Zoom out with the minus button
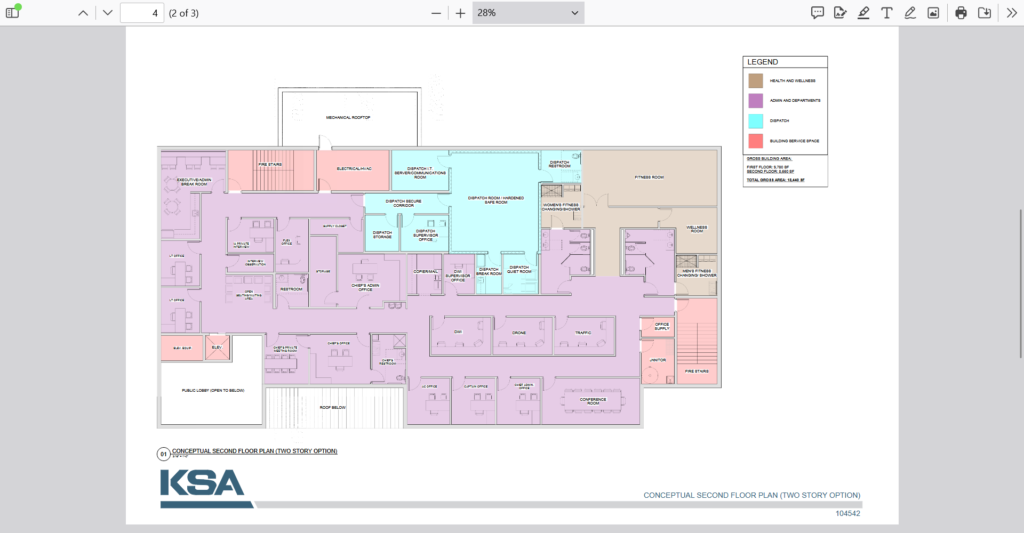Image resolution: width=1024 pixels, height=533 pixels. click(x=435, y=13)
